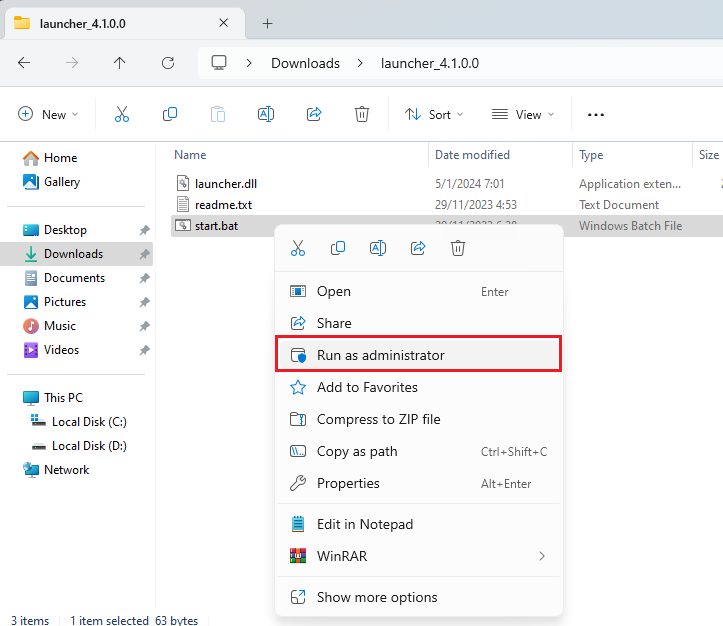The width and height of the screenshot is (723, 626).
Task: Expand the New dropdown button
Action: [48, 115]
